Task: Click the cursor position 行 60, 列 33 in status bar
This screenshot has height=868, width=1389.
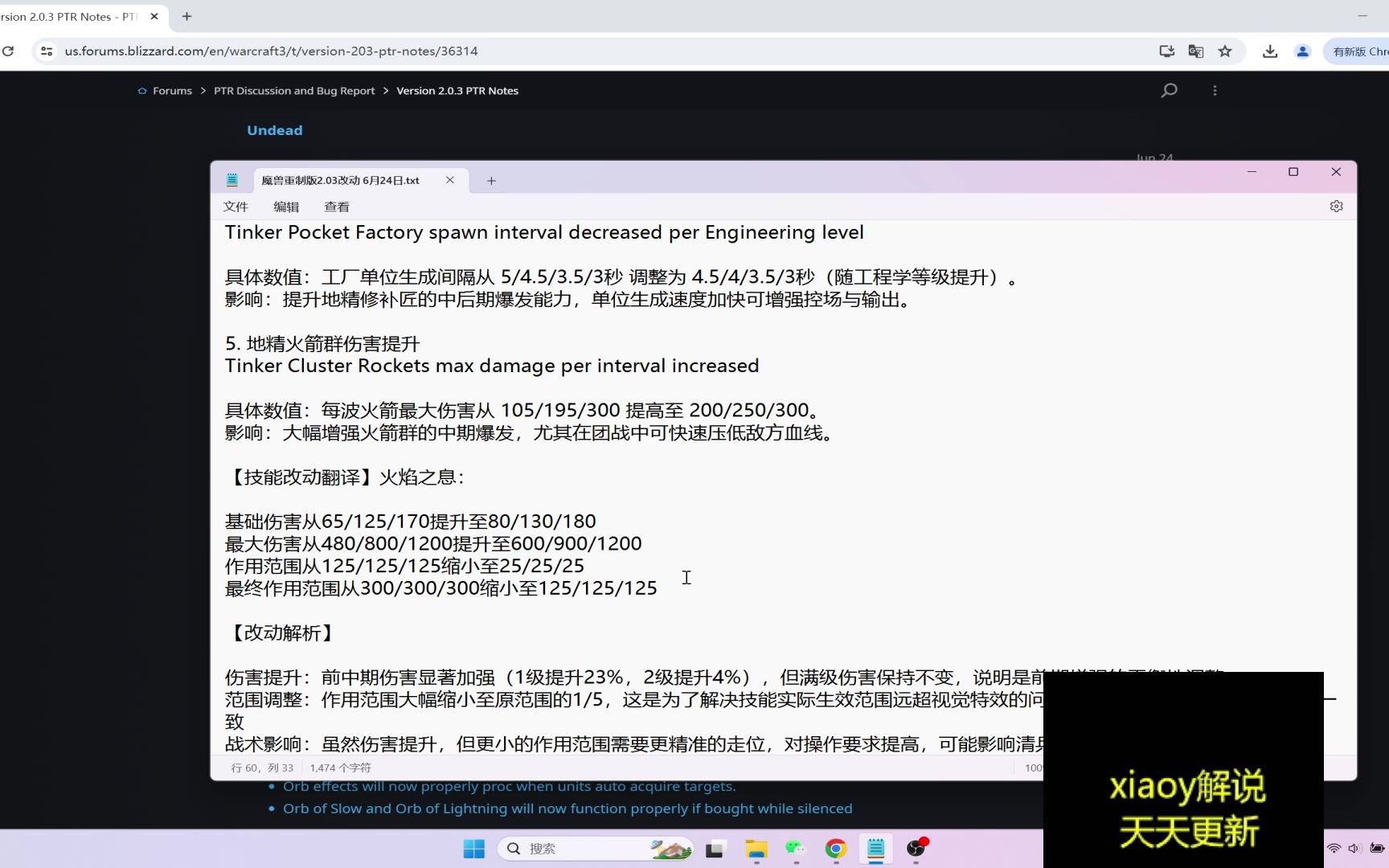Action: 262,768
